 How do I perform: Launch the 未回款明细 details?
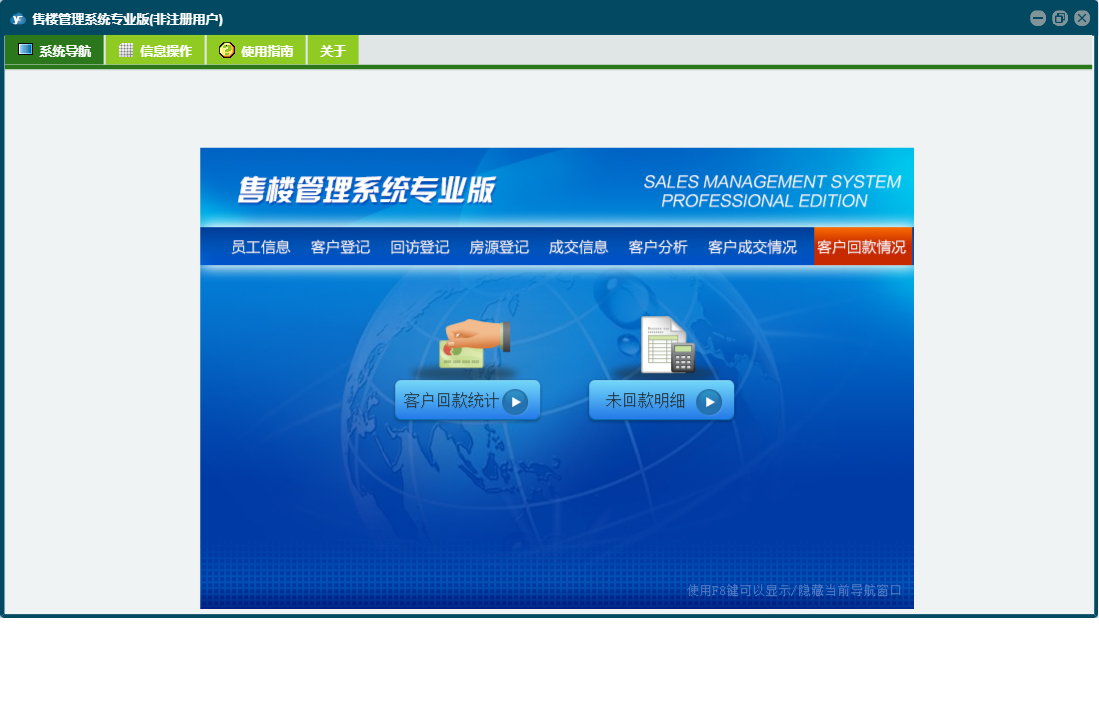661,401
